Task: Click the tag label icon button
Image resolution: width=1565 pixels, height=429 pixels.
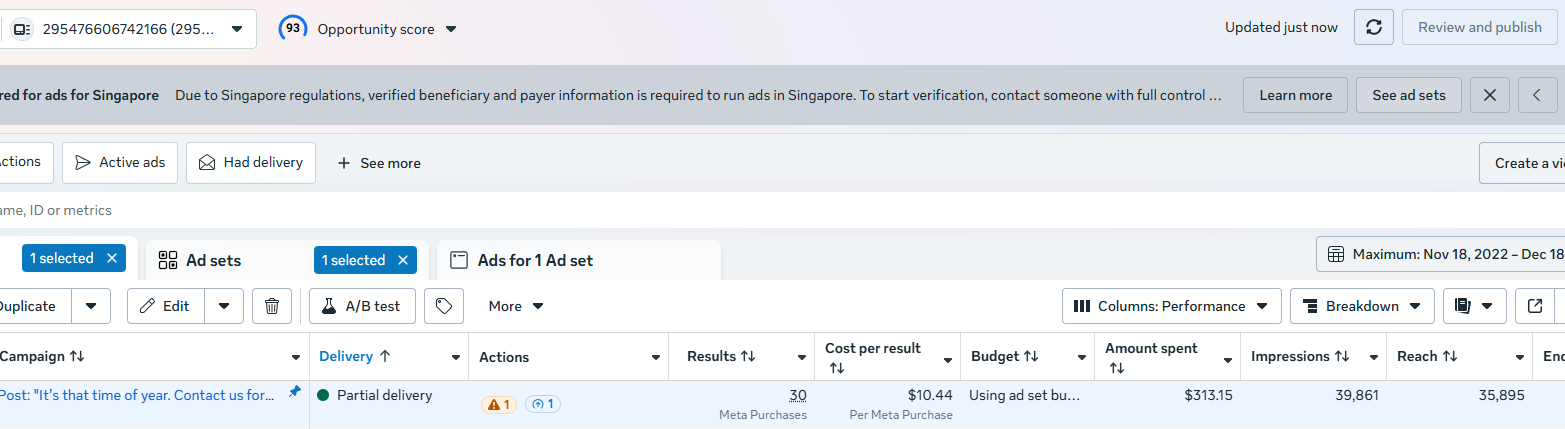Action: (444, 306)
